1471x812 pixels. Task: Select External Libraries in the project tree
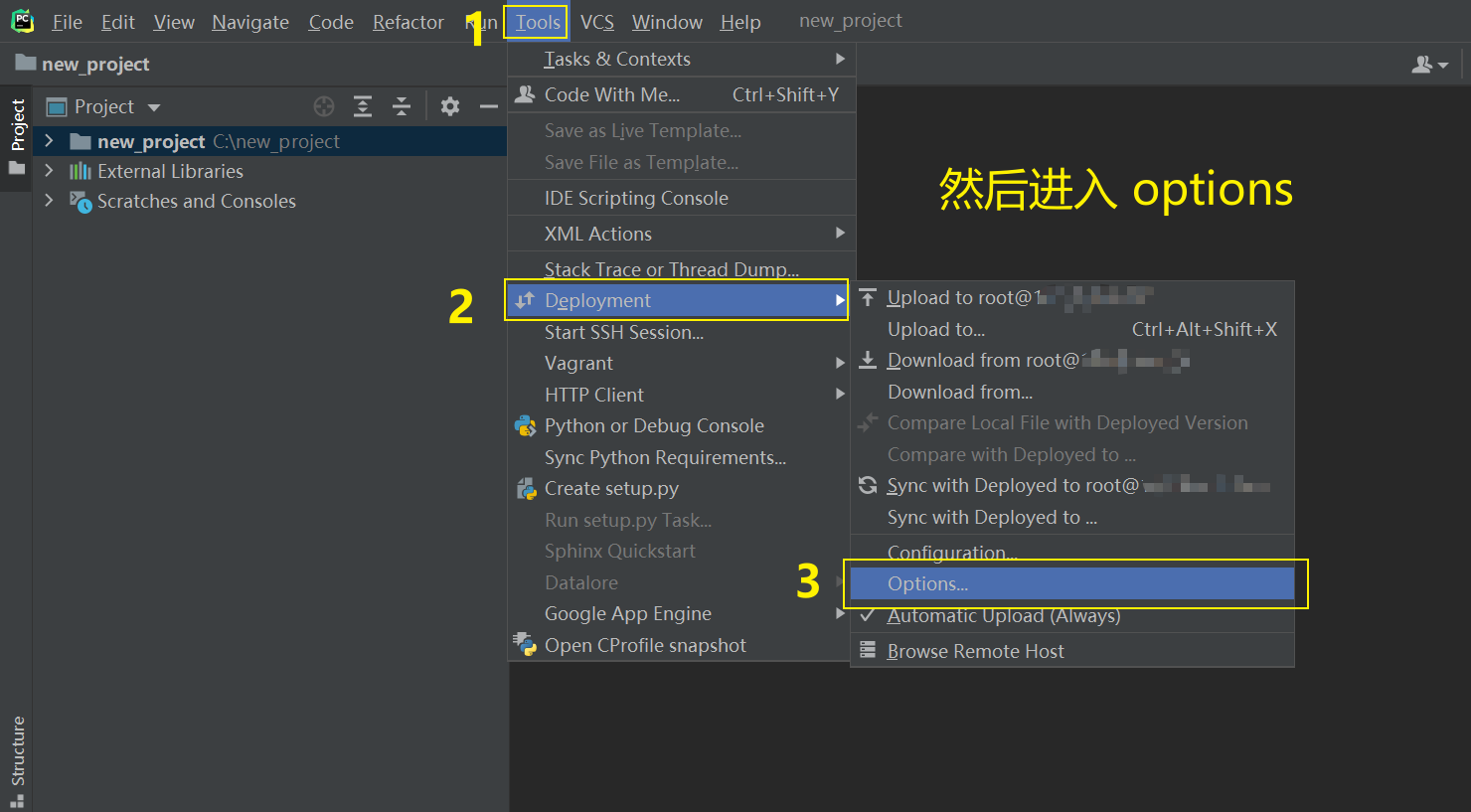tap(170, 171)
